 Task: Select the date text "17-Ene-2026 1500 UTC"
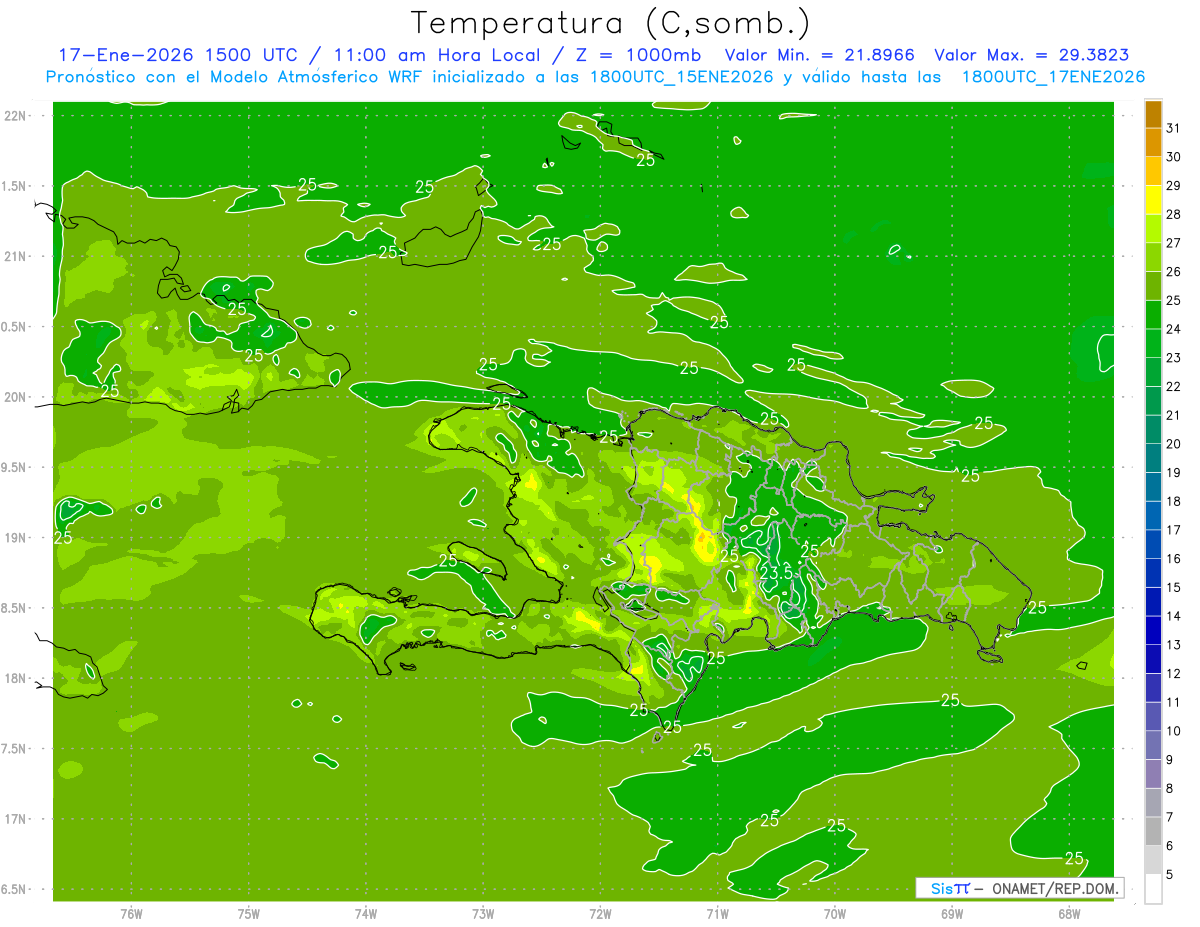tap(177, 55)
